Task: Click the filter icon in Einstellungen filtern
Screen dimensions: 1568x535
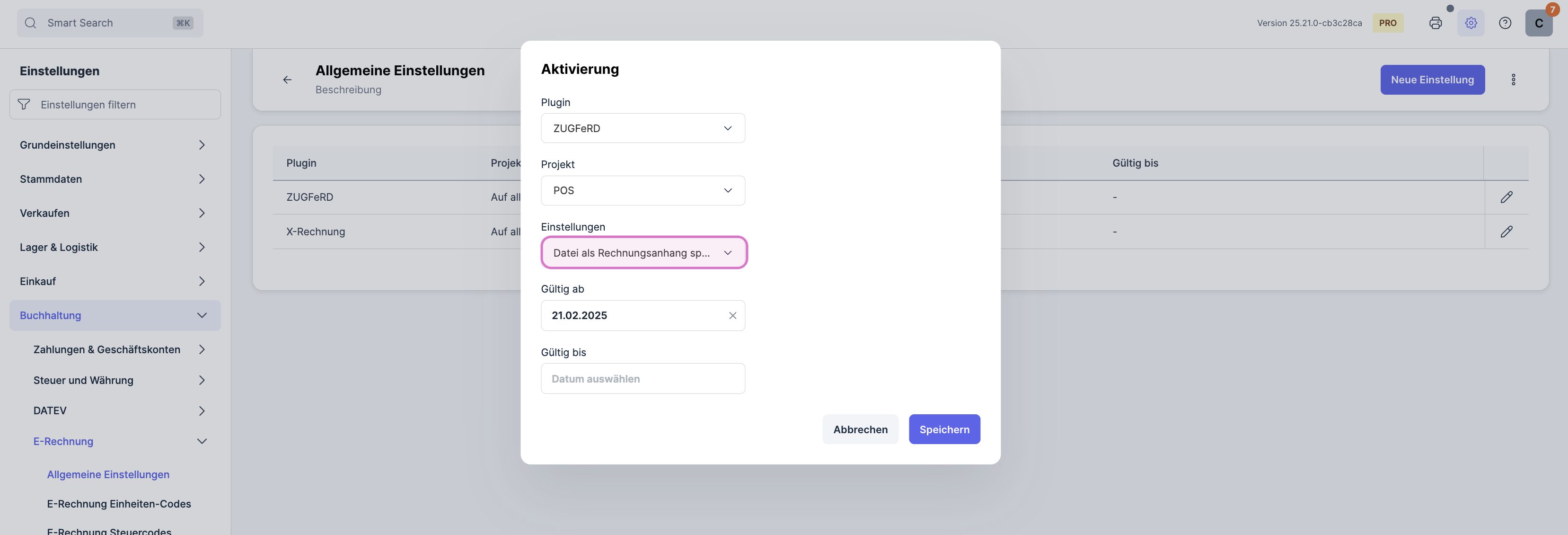Action: [24, 104]
